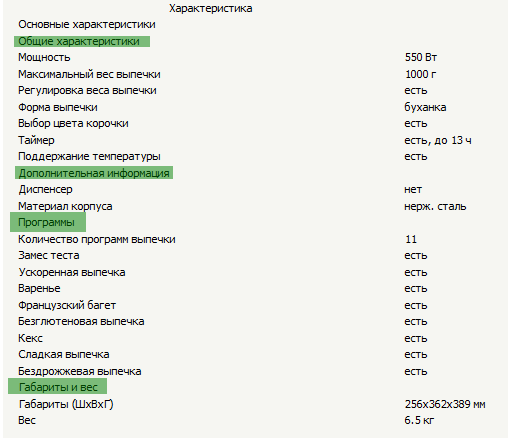Select the 6.5 кг weight value
This screenshot has width=508, height=438.
419,420
